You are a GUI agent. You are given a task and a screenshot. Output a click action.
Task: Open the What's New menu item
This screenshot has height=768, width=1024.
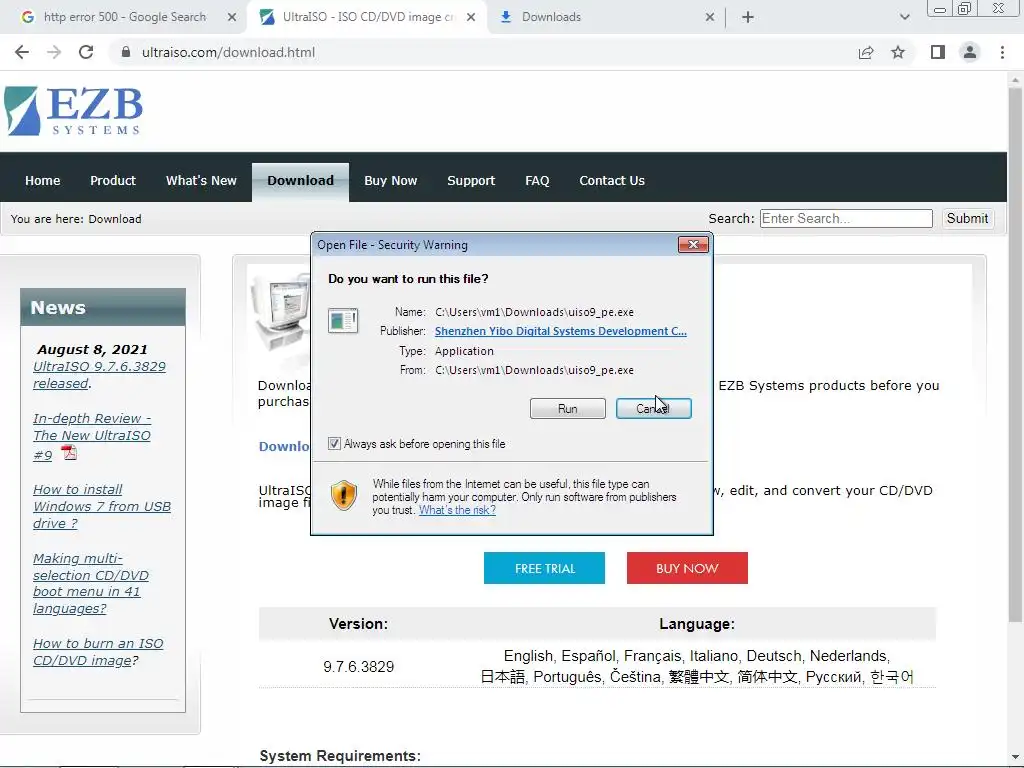(201, 180)
